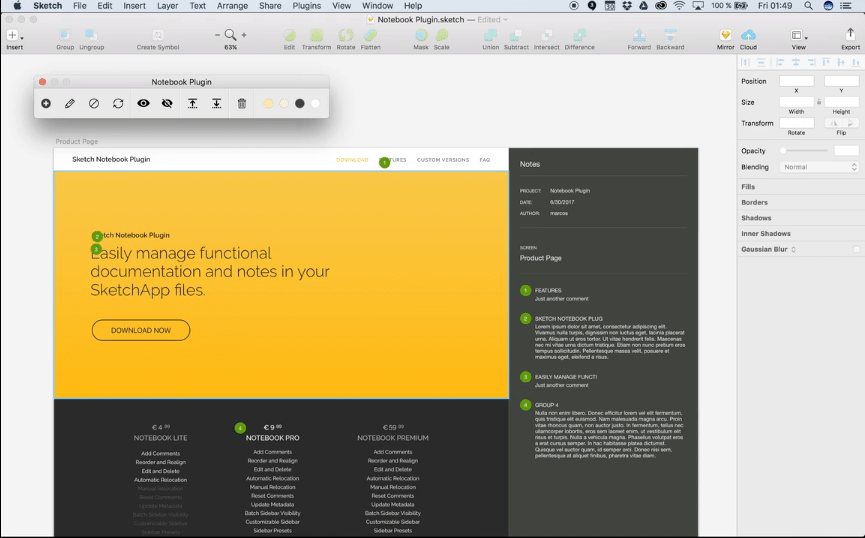The width and height of the screenshot is (865, 538).
Task: Click the move-to-bottom arrow icon
Action: click(x=217, y=103)
